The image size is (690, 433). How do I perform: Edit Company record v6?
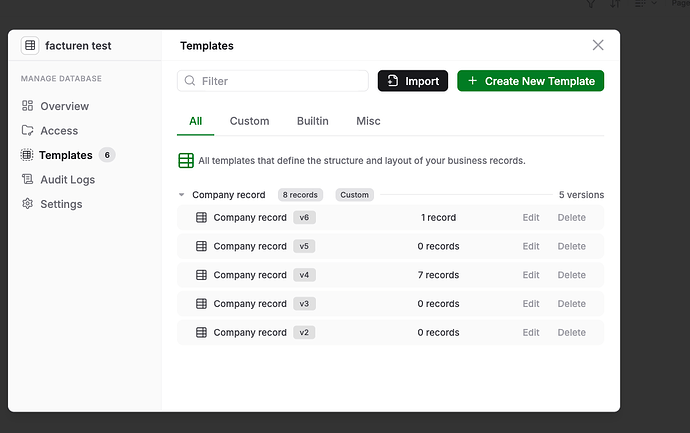coord(530,217)
